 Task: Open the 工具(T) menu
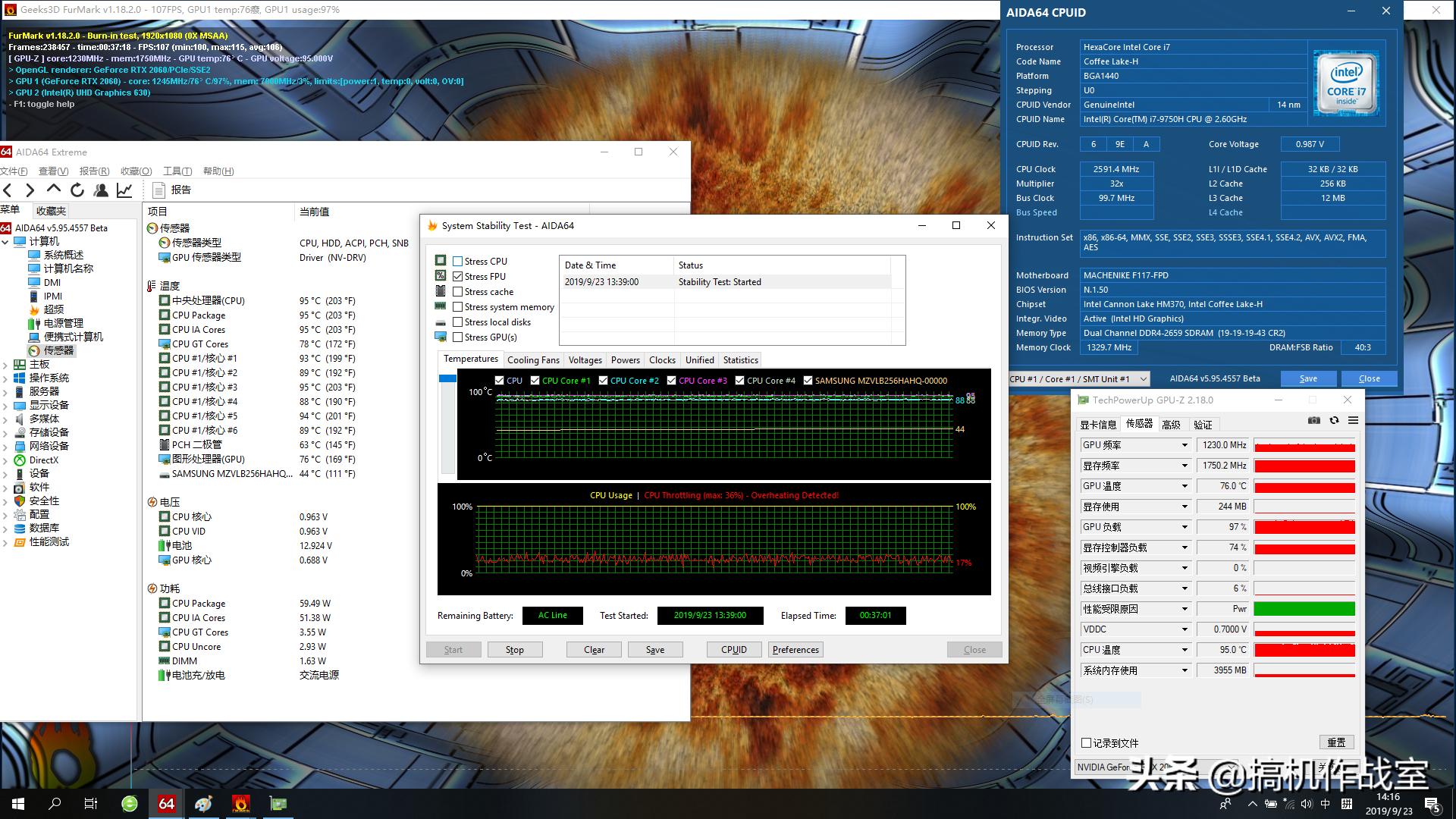[177, 171]
